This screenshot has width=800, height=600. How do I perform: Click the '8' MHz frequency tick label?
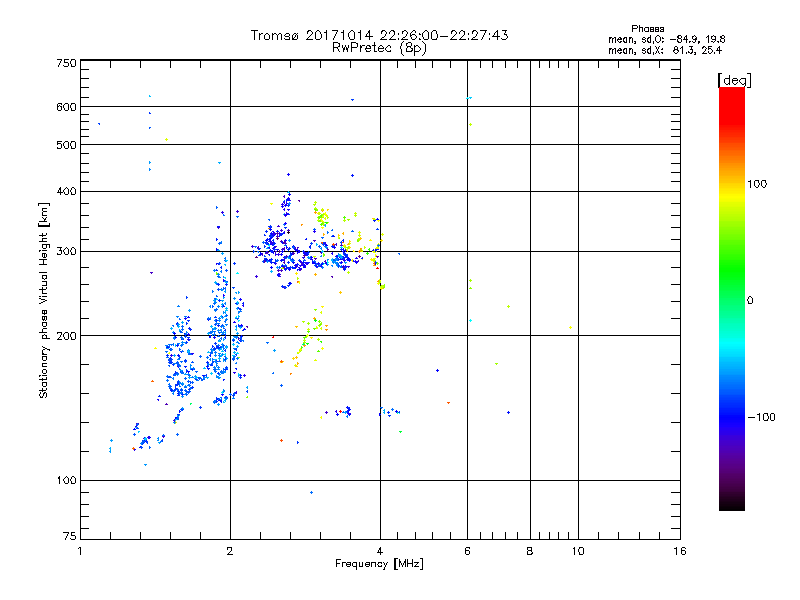[x=530, y=551]
